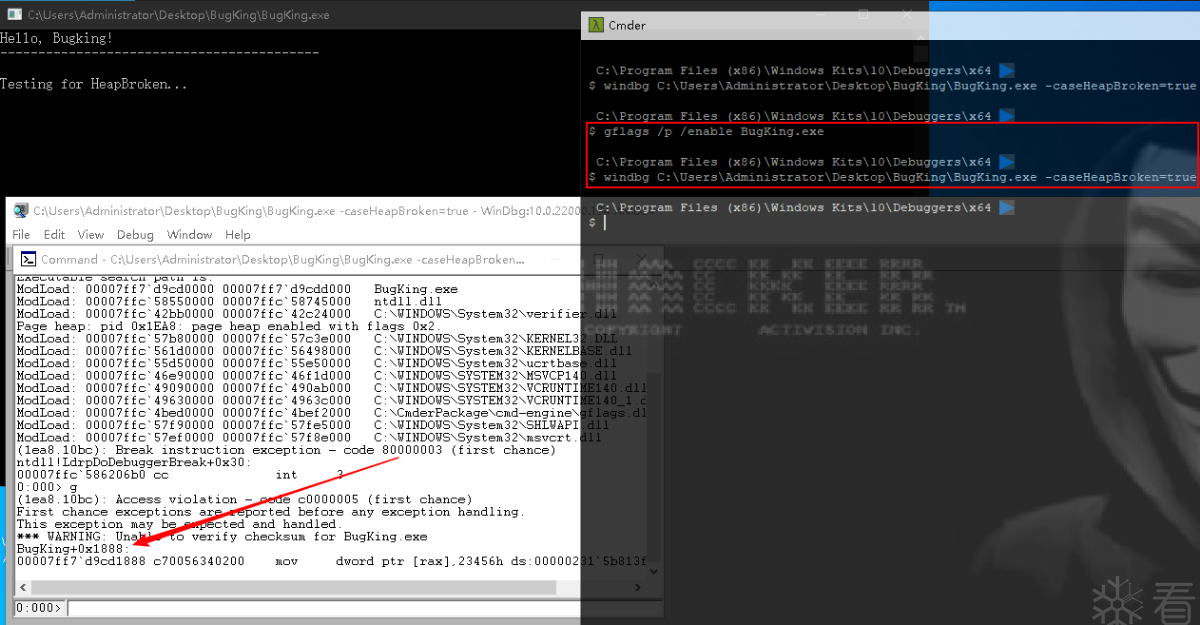Click the 'Access violation - code c0000005' line
The width and height of the screenshot is (1200, 625).
pyautogui.click(x=244, y=499)
